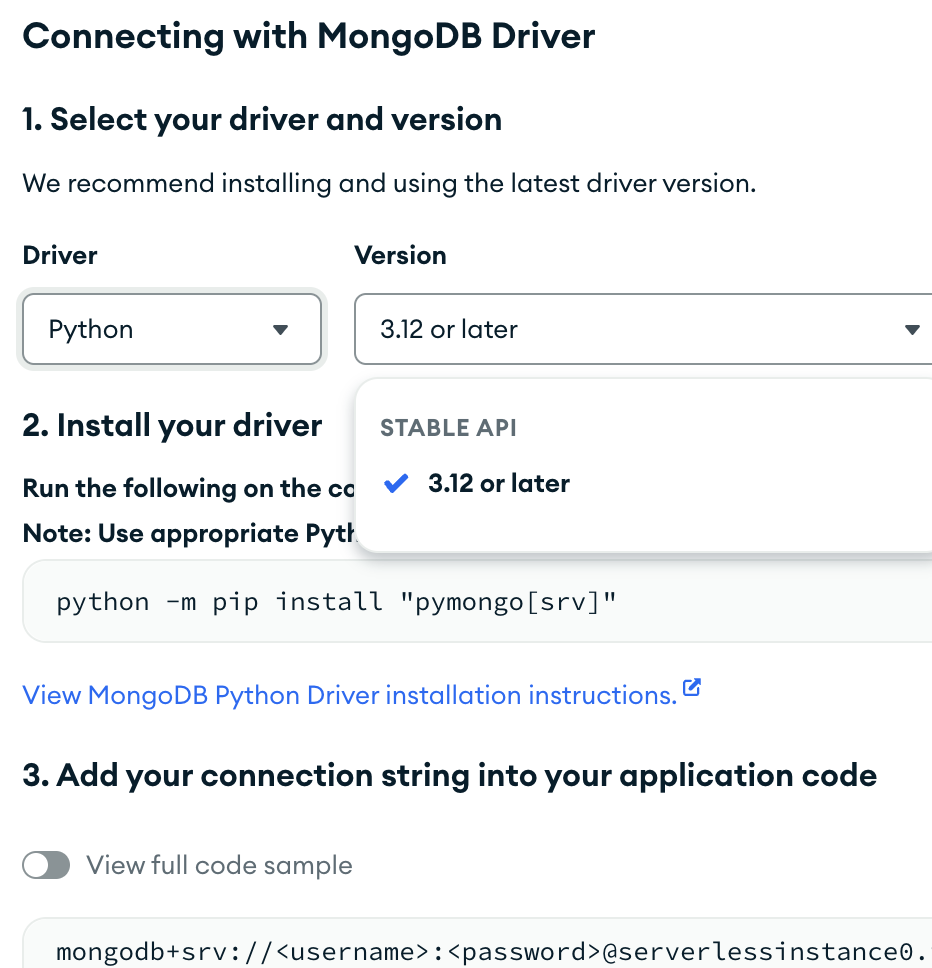Select "3.12 or later" option in the open list

click(498, 484)
